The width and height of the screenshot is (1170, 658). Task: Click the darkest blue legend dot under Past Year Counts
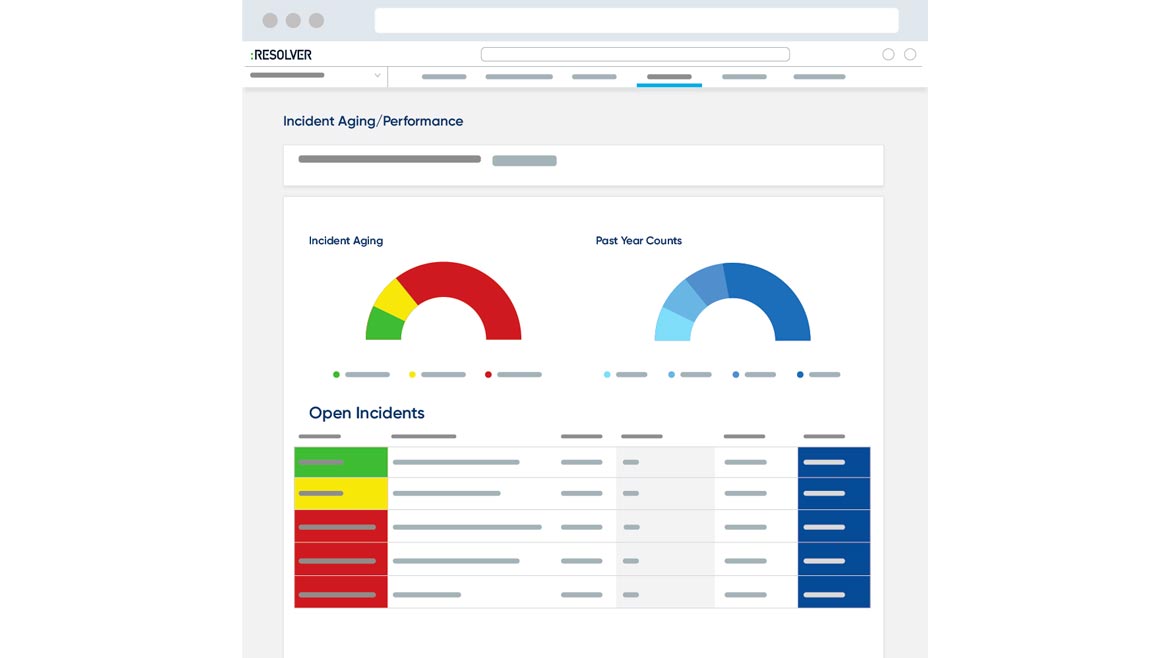(x=800, y=375)
